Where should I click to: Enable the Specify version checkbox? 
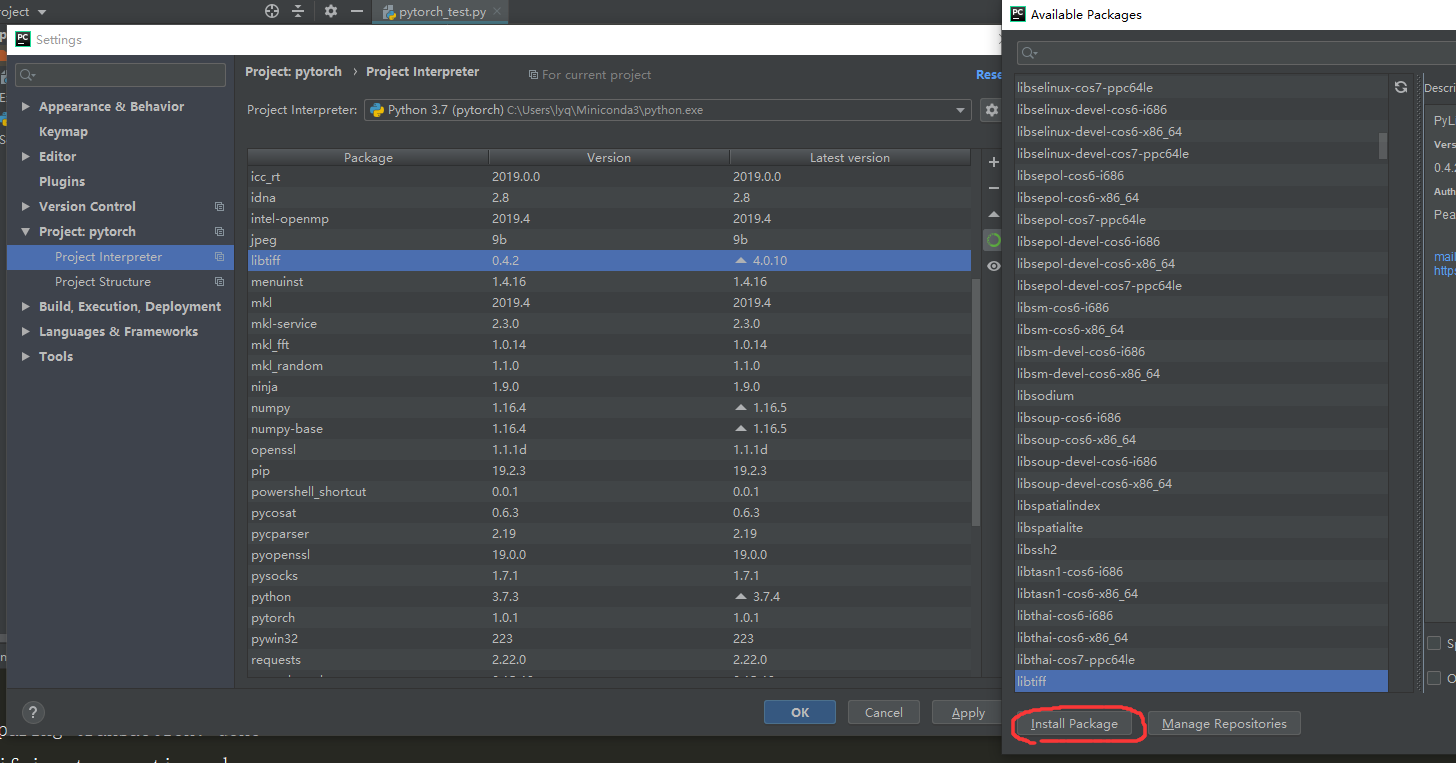[x=1434, y=643]
